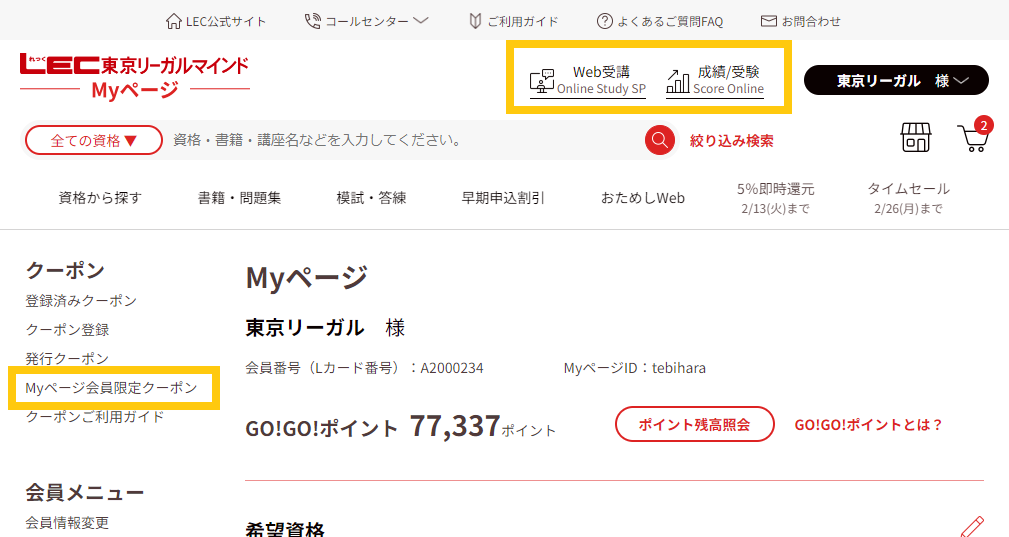
Task: Open クーポンご利用ガイド in sidebar
Action: [95, 416]
